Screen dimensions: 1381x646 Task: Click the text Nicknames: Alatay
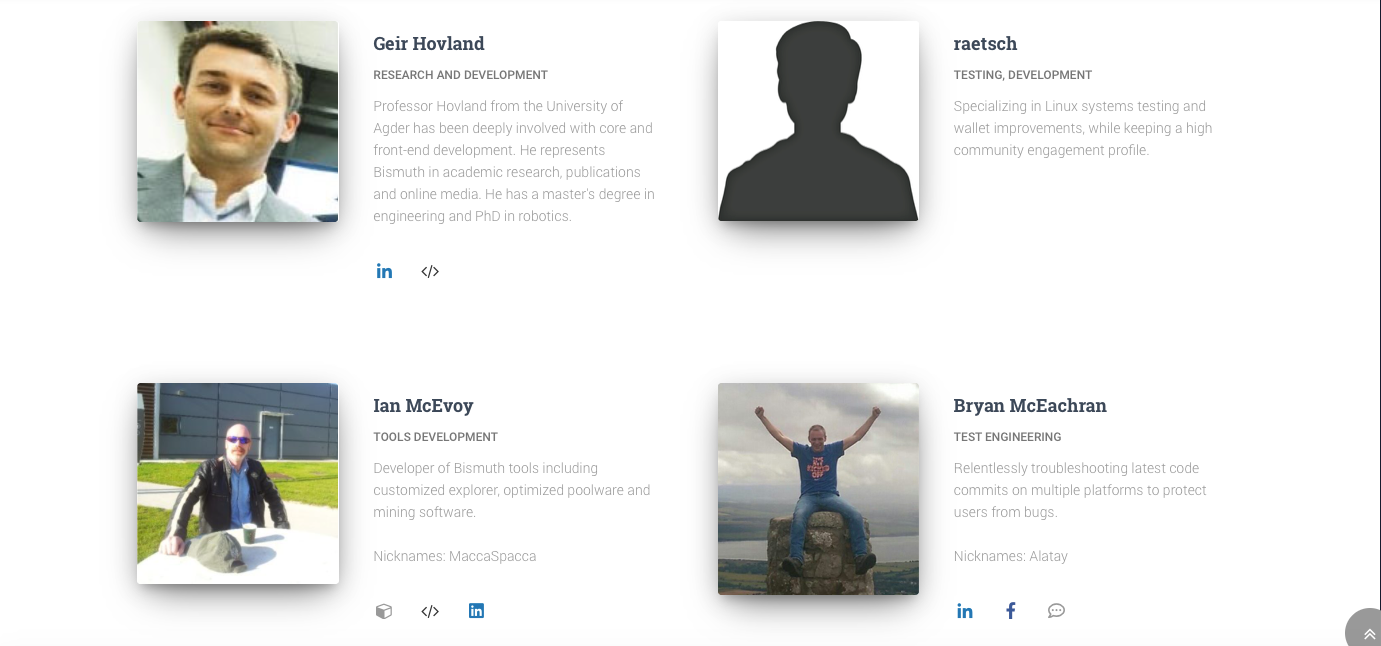1011,556
